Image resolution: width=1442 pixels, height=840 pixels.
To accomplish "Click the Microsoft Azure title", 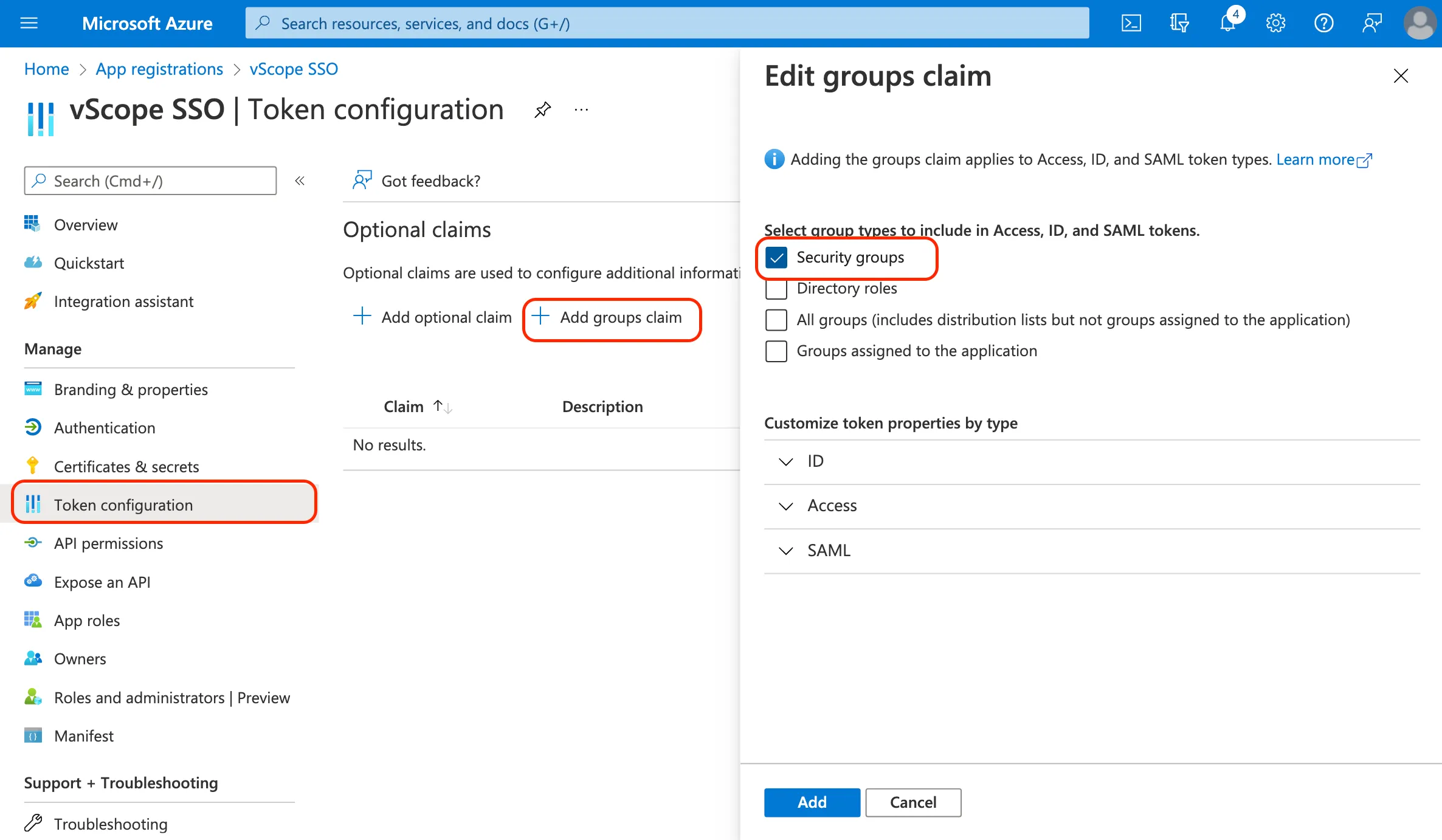I will pos(147,23).
